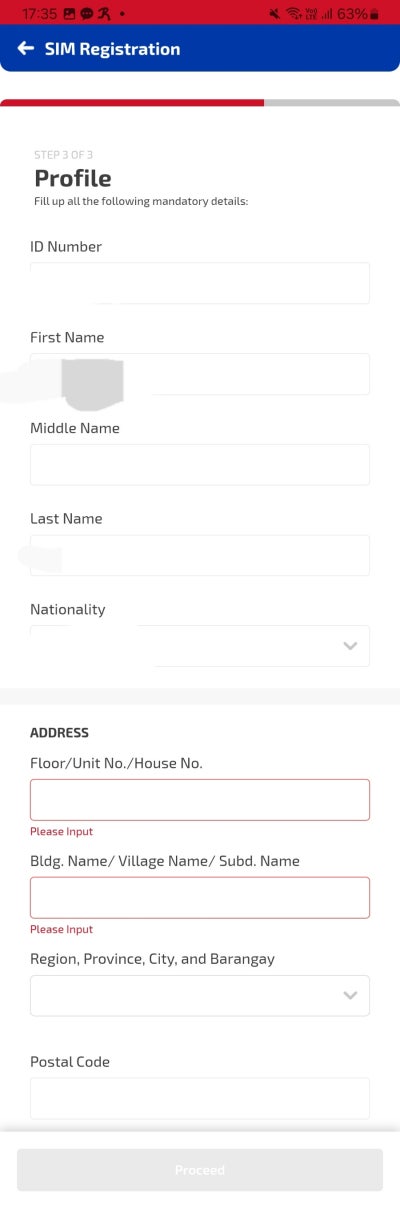Tap the step progress bar at top
The width and height of the screenshot is (400, 1208).
click(200, 102)
